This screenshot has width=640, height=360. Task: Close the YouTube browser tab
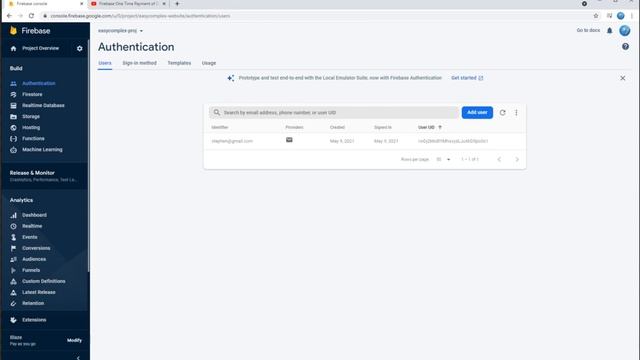164,4
